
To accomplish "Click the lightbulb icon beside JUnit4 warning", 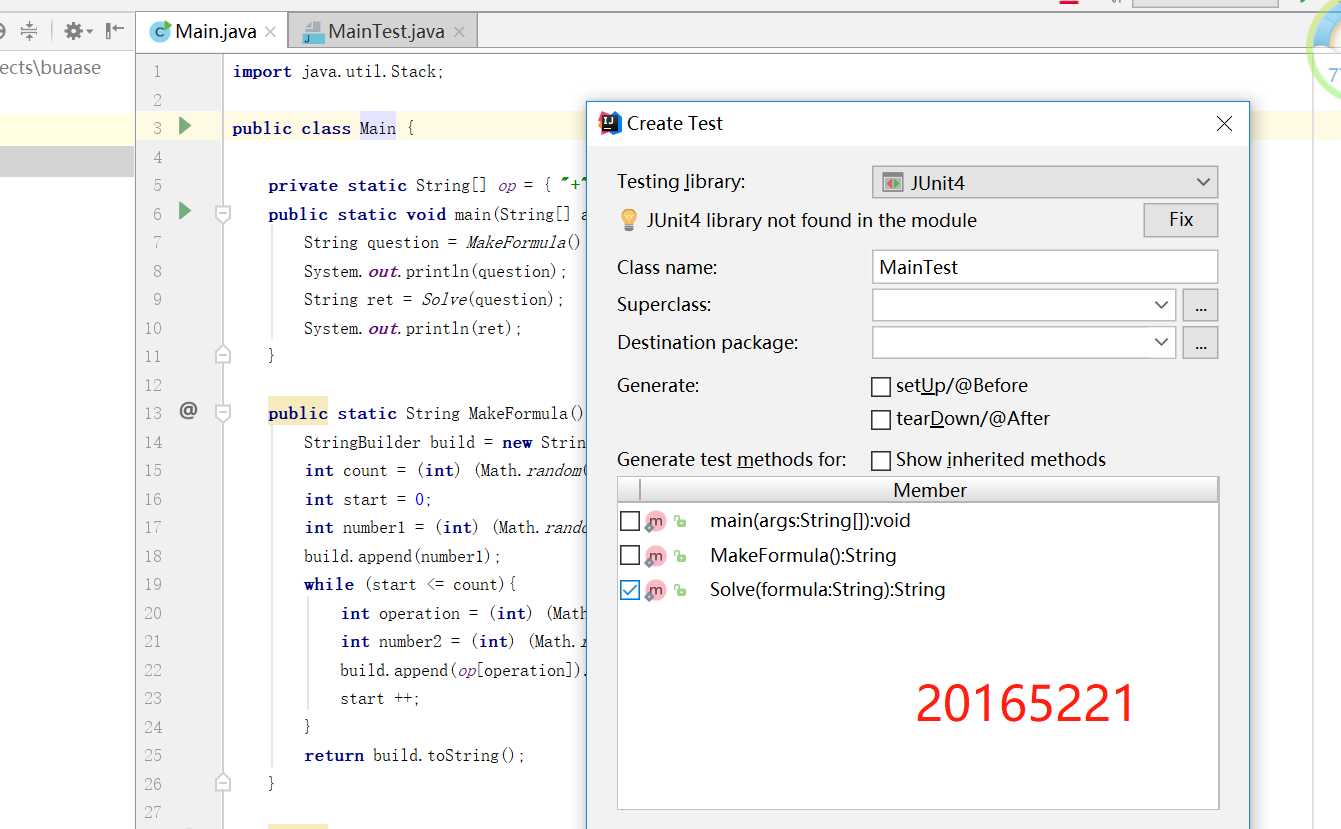I will coord(629,220).
